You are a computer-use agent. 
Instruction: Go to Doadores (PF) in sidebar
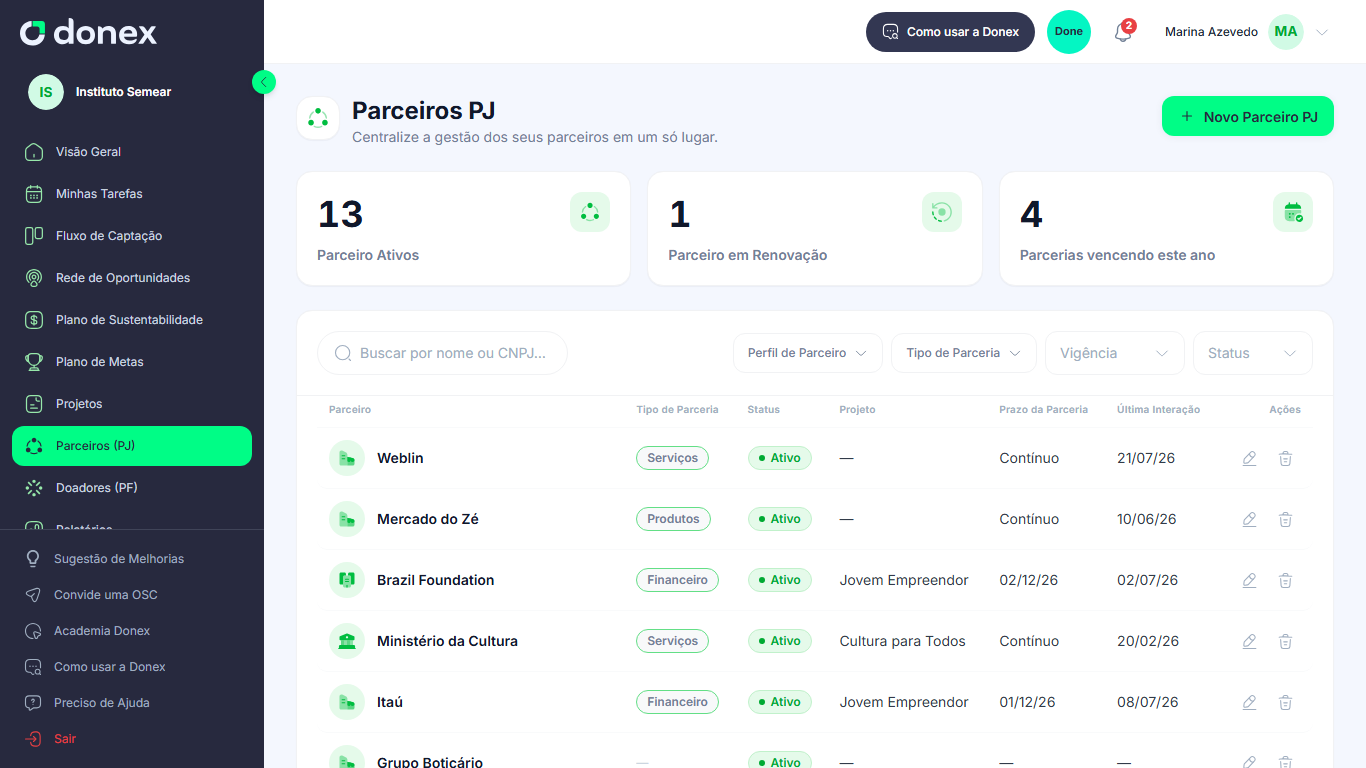132,488
